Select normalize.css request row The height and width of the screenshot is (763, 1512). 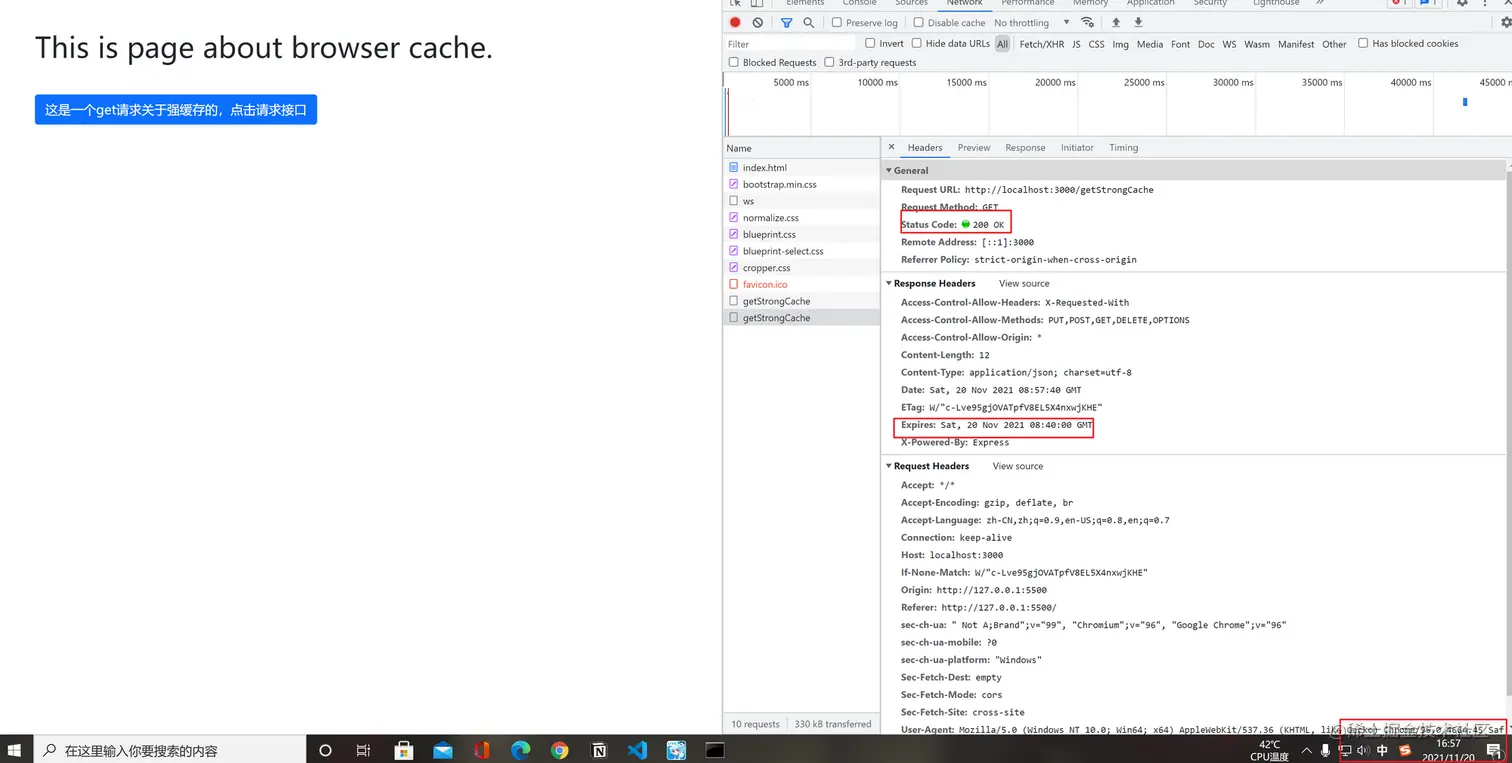click(802, 217)
